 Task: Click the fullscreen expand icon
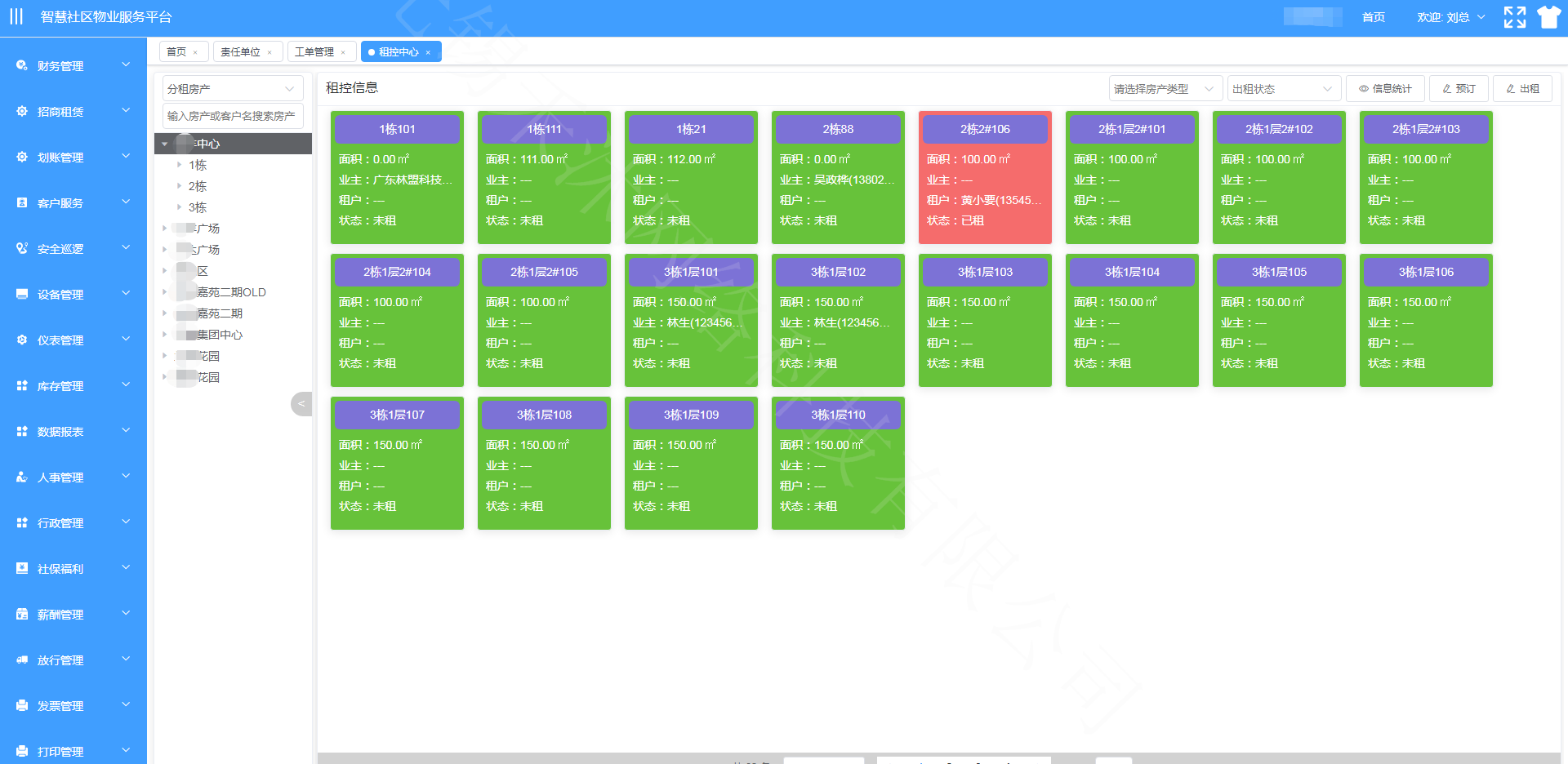click(1515, 17)
